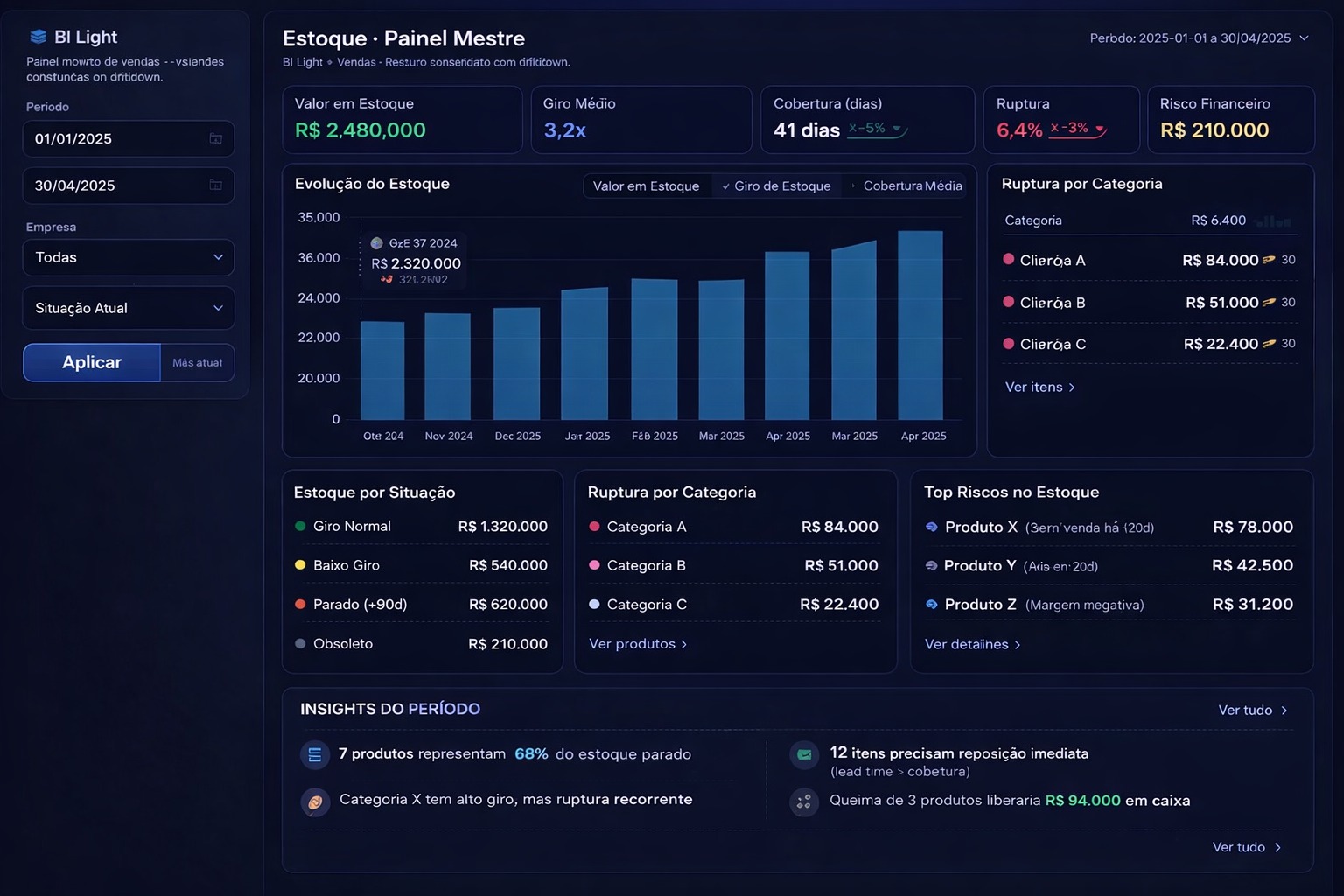Click the Más atual button

pyautogui.click(x=198, y=362)
